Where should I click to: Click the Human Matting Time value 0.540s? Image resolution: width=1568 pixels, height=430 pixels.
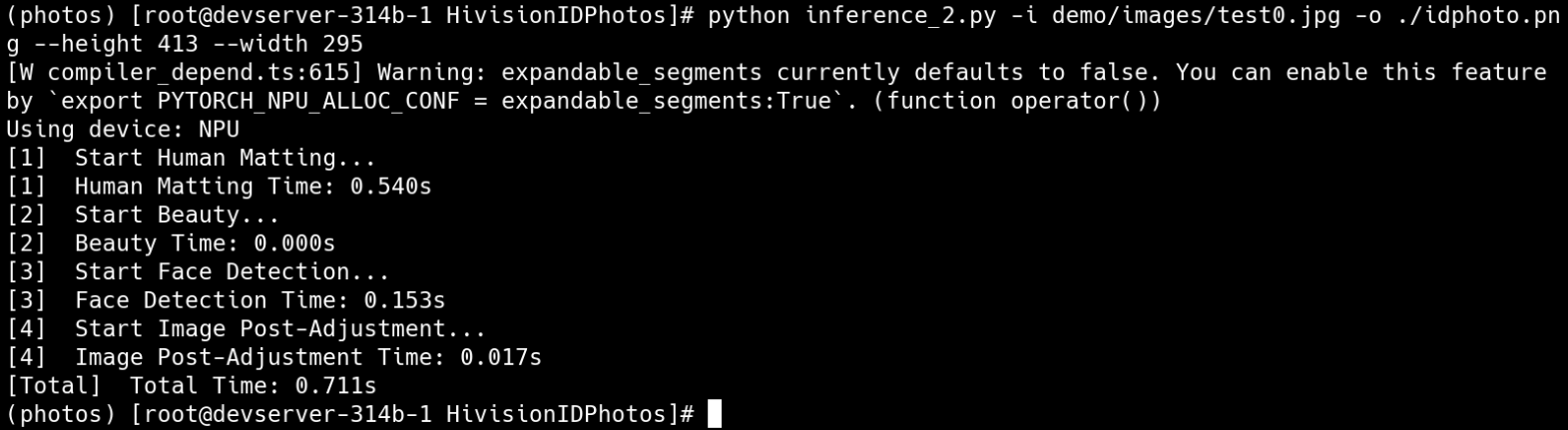tap(390, 187)
